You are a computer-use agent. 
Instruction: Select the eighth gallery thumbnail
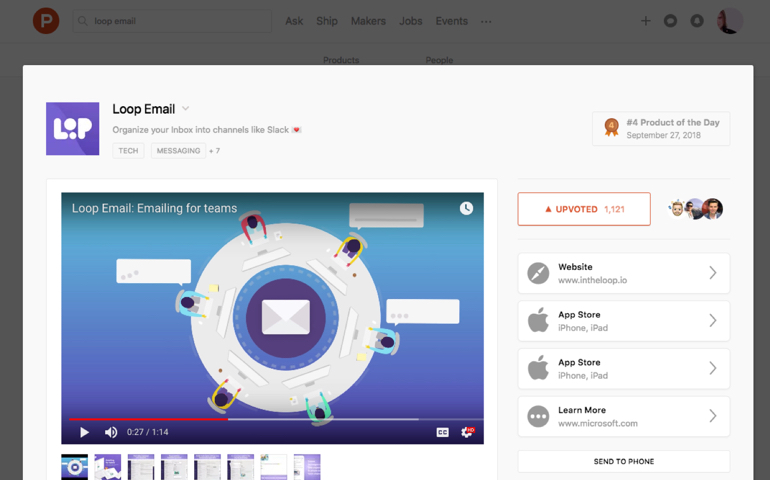[307, 467]
